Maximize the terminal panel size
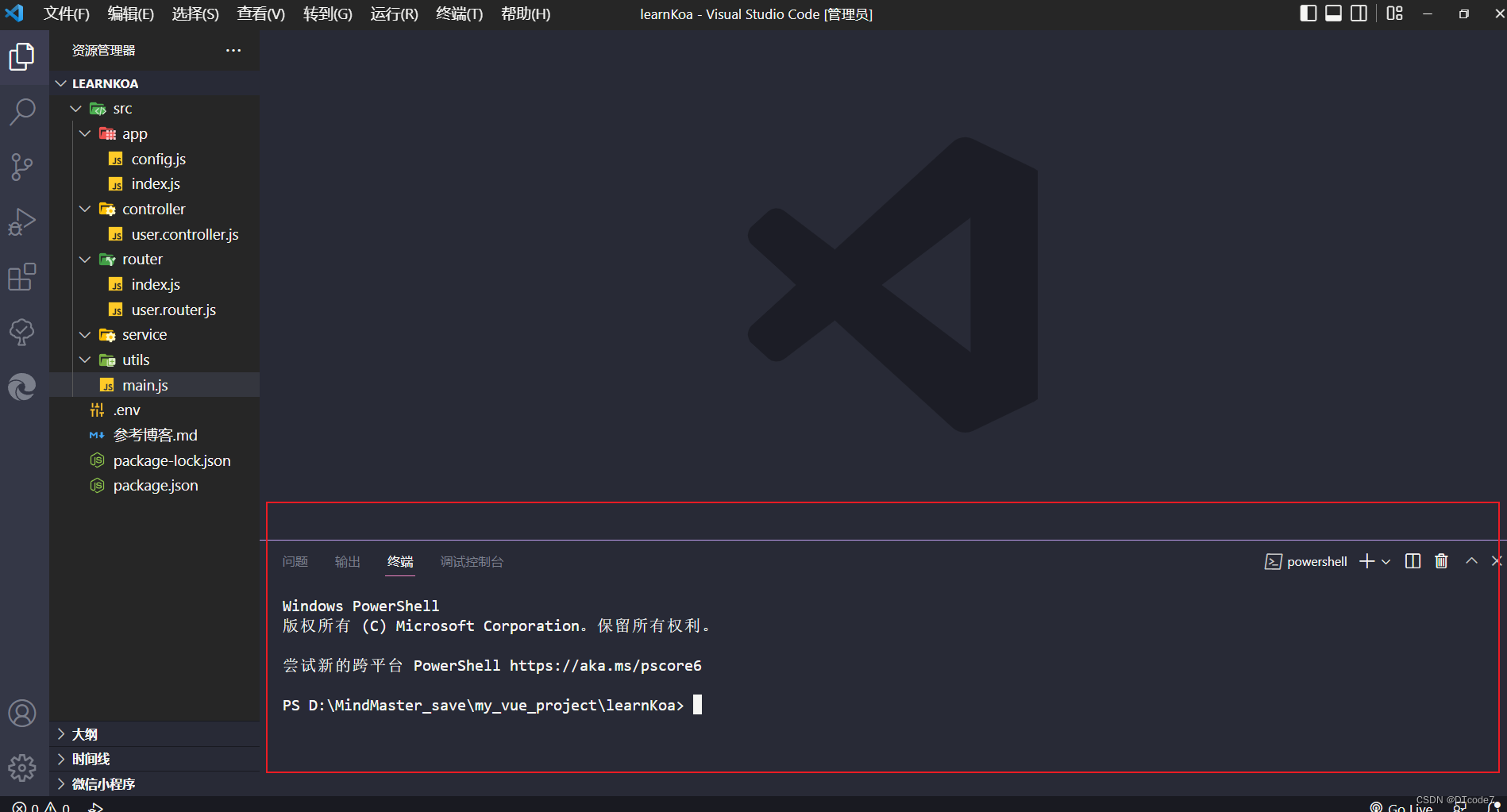The width and height of the screenshot is (1507, 812). pyautogui.click(x=1471, y=560)
